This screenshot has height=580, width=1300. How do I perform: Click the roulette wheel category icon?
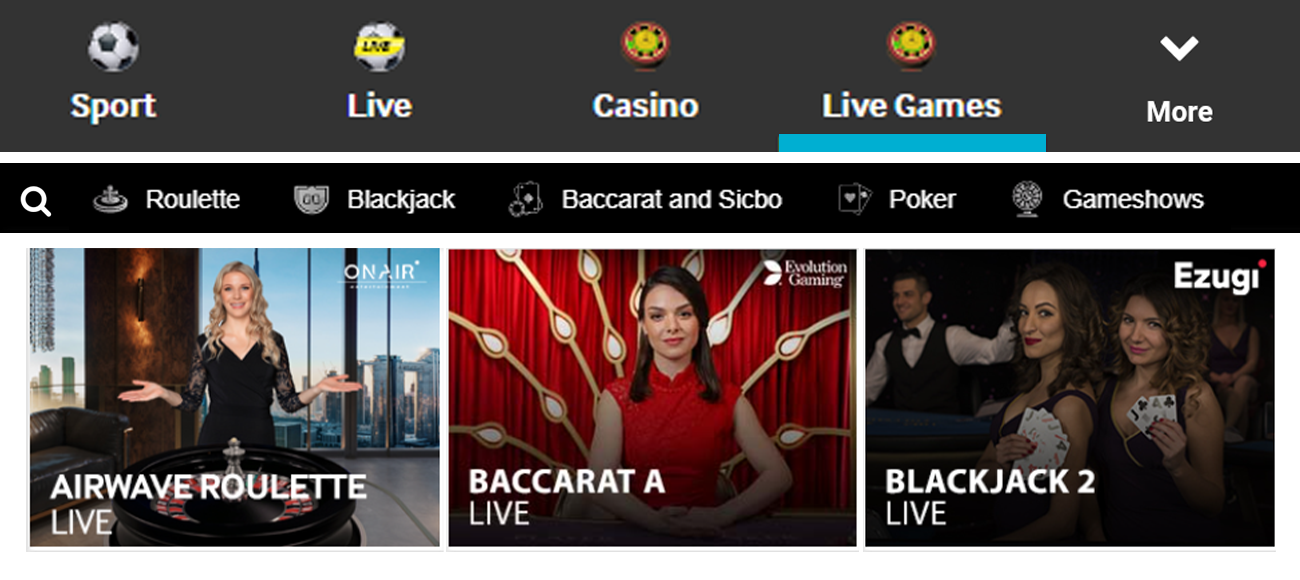(x=110, y=200)
